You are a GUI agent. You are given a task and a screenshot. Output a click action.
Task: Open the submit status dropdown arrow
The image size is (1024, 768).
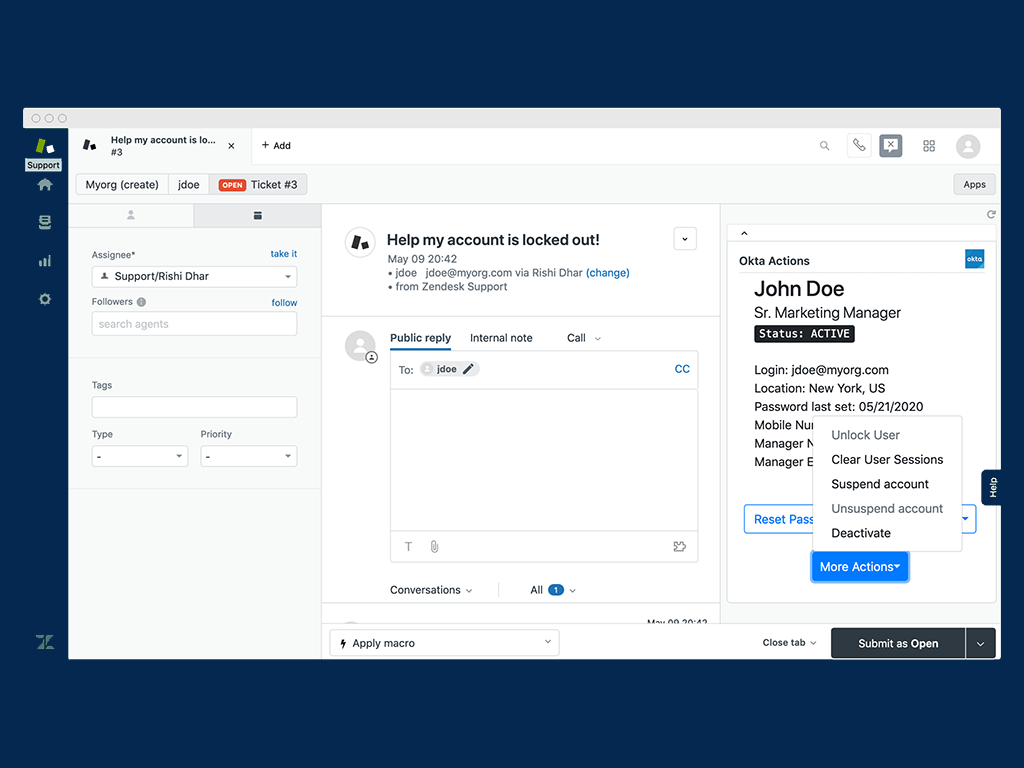[x=980, y=643]
